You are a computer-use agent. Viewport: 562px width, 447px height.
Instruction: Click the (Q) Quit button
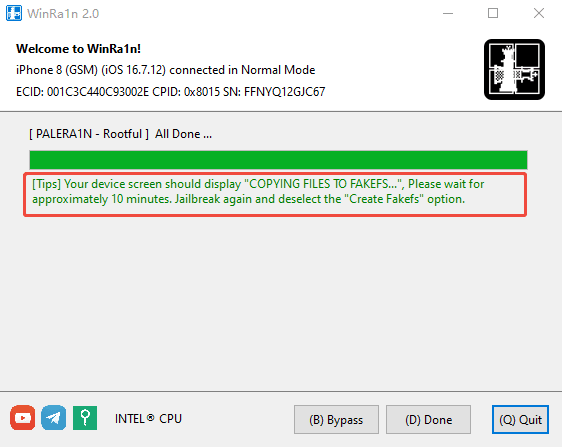(520, 420)
